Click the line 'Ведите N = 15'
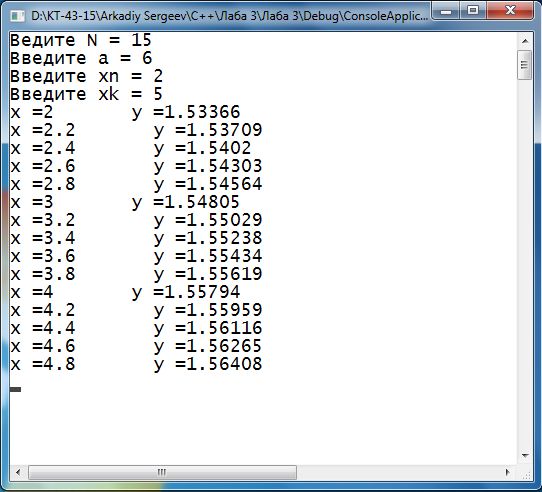Viewport: 542px width, 492px height. 81,40
